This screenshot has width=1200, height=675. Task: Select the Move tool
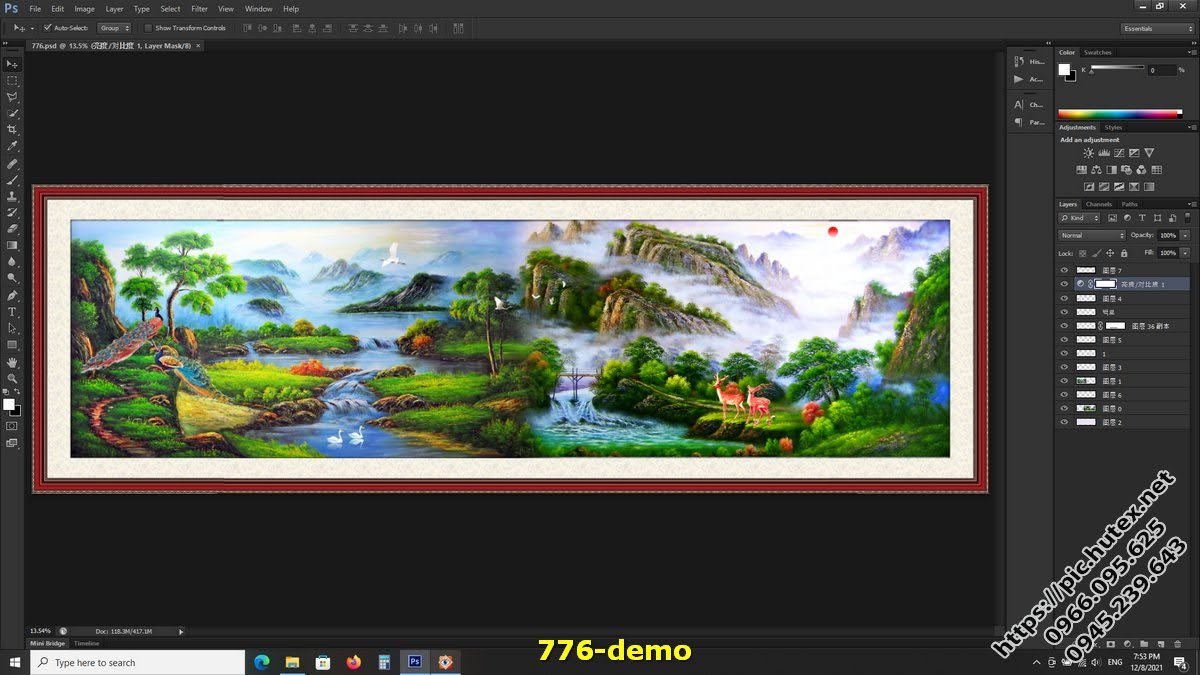pyautogui.click(x=12, y=64)
